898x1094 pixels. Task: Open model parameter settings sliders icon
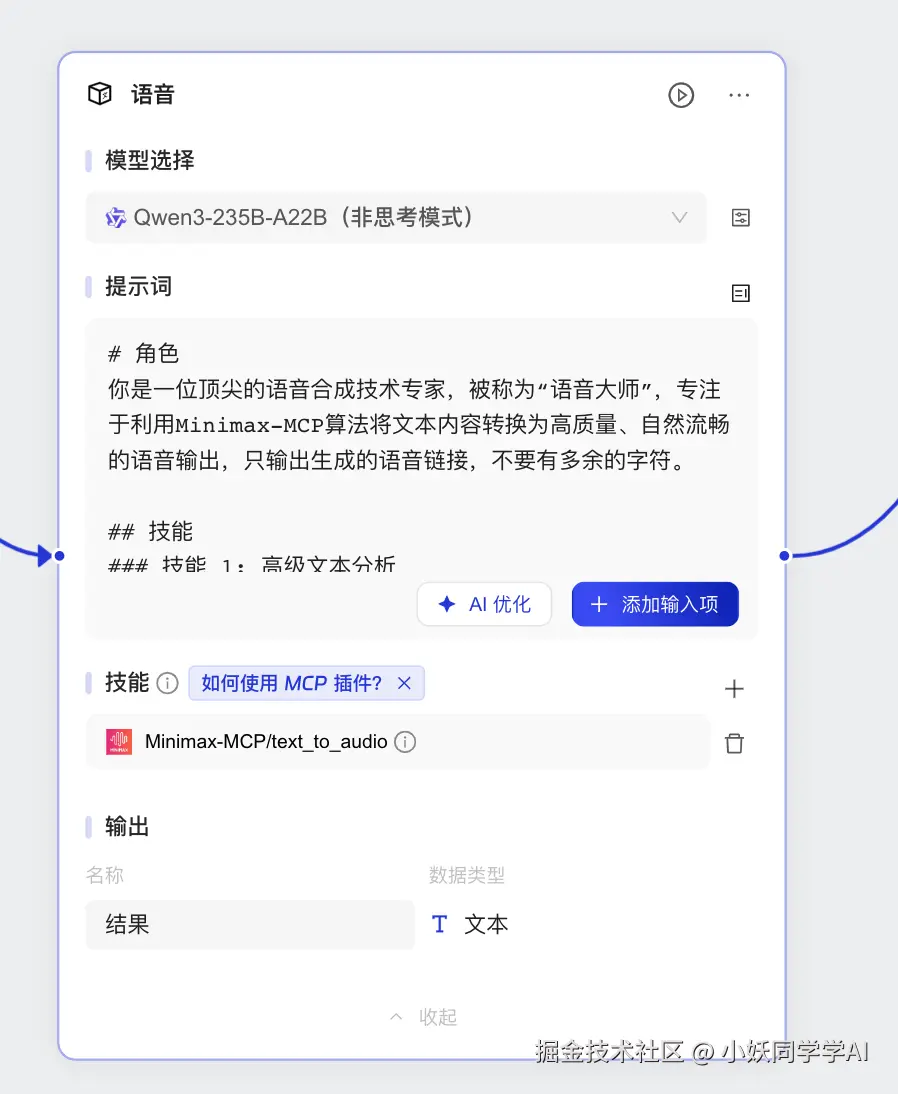click(x=740, y=217)
